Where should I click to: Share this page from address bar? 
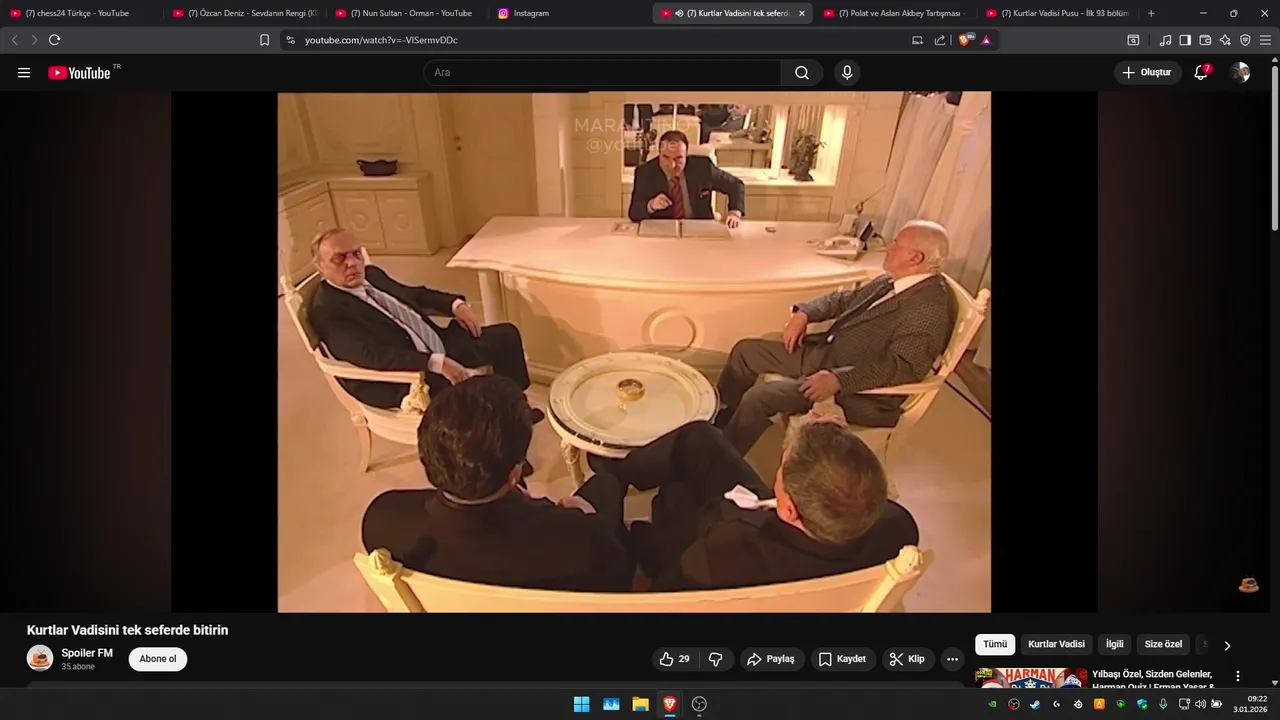tap(940, 40)
